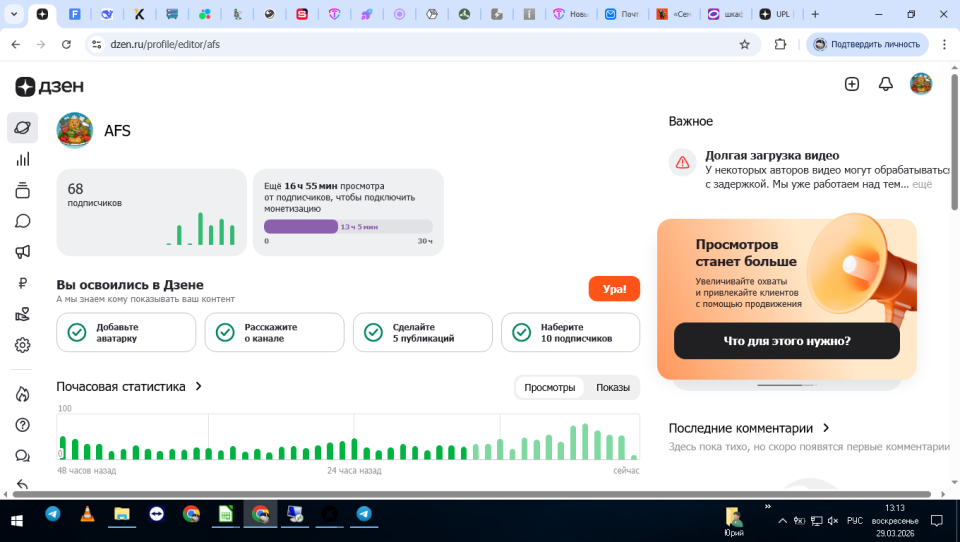Screen dimensions: 960x542
Task: Switch to the шкаф browser tab
Action: tap(726, 14)
